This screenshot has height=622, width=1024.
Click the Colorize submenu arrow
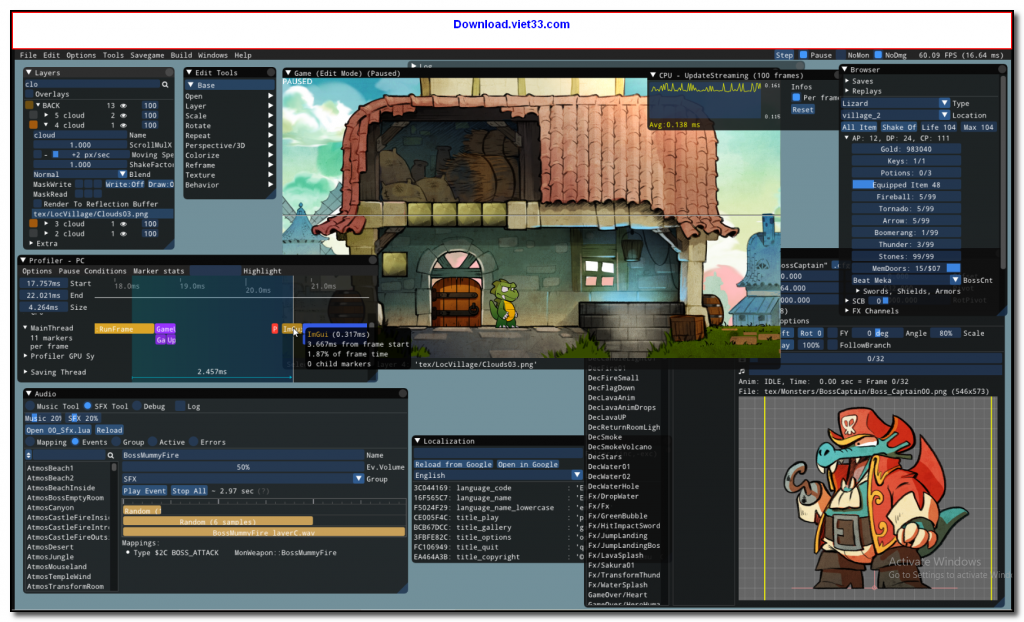[270, 156]
